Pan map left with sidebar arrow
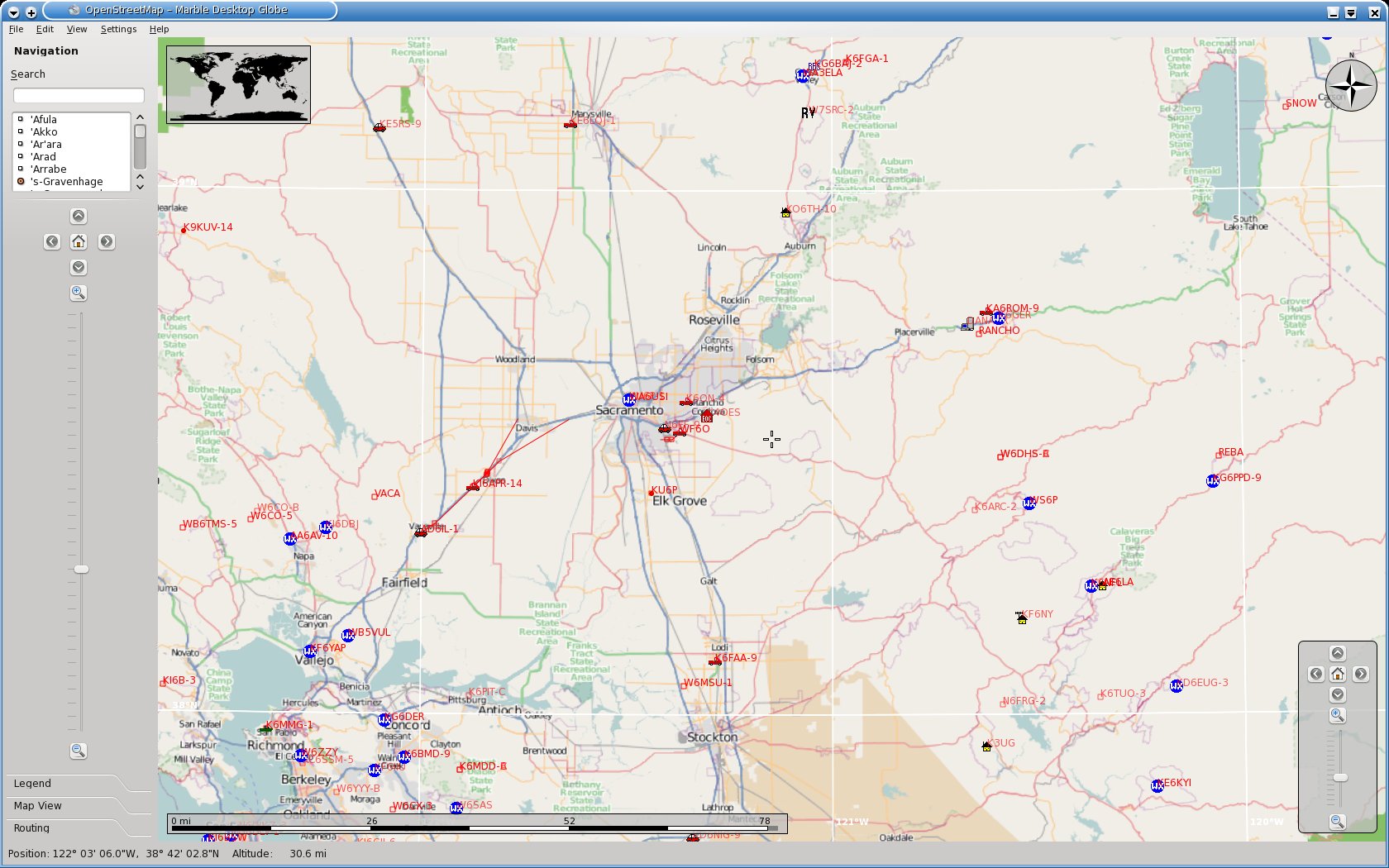This screenshot has width=1389, height=868. (52, 241)
